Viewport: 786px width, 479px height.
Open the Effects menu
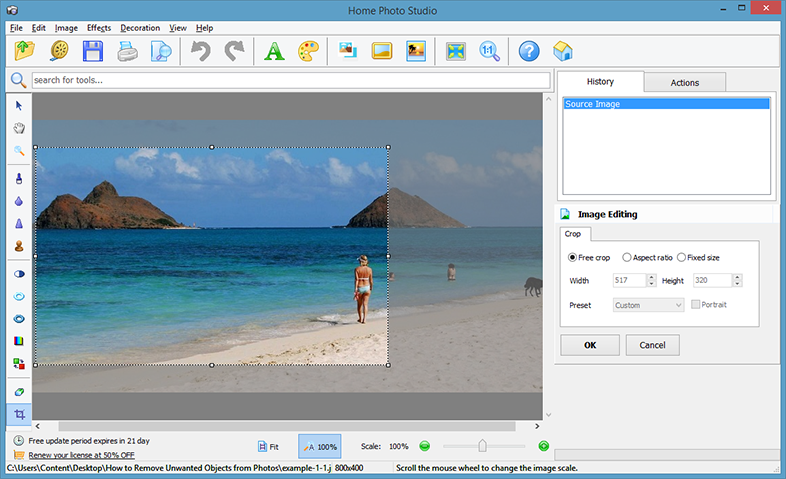pyautogui.click(x=99, y=28)
